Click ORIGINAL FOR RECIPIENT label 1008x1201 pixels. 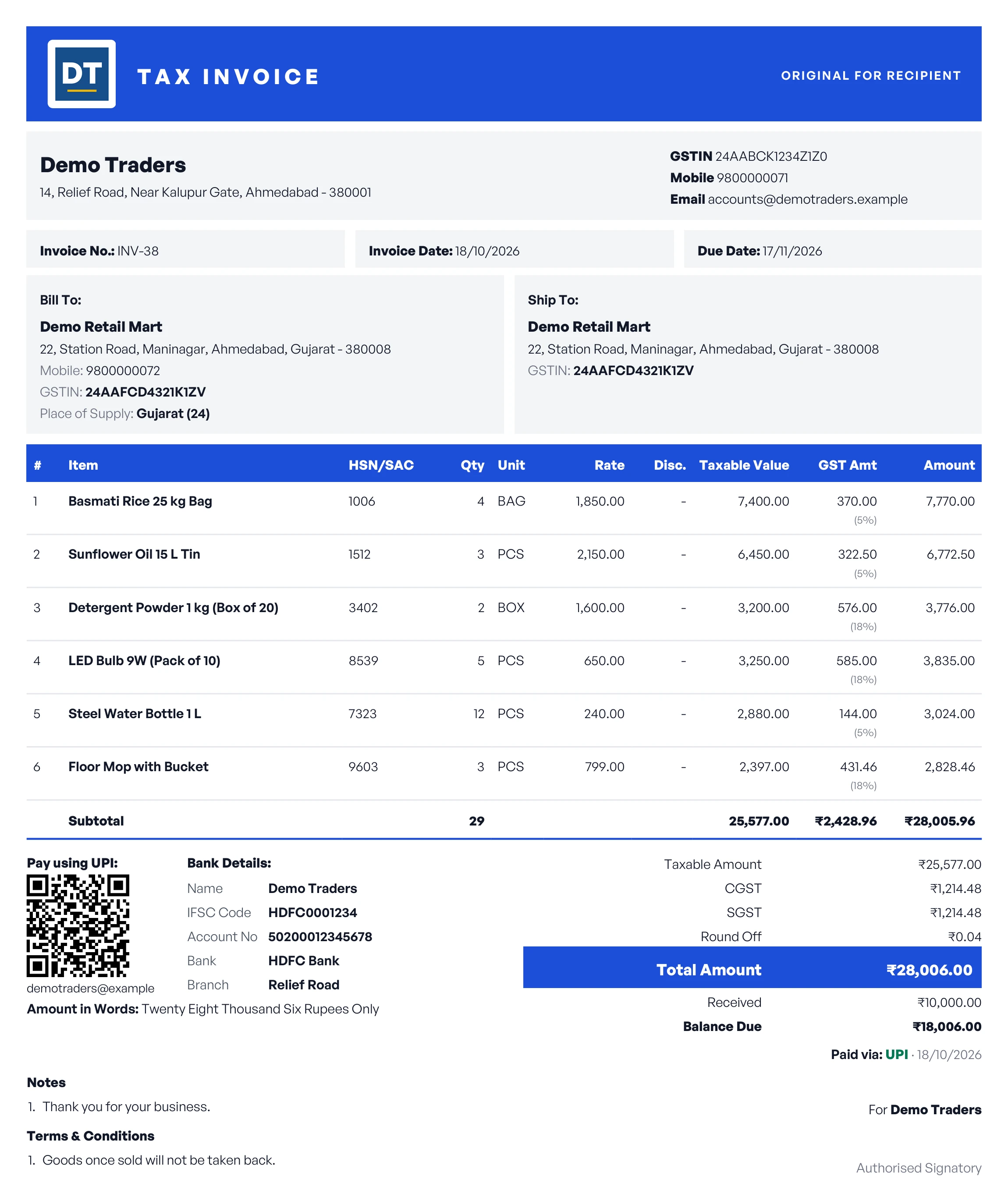coord(871,75)
